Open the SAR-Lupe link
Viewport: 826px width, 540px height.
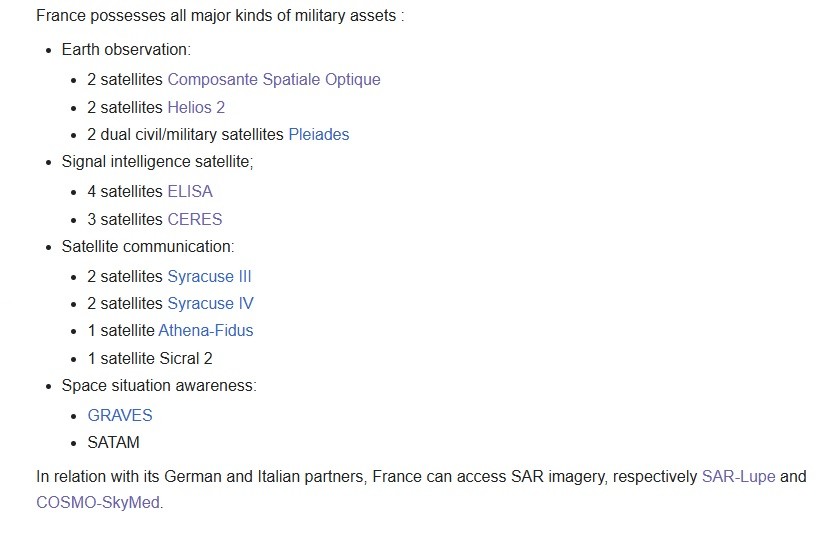click(x=738, y=477)
